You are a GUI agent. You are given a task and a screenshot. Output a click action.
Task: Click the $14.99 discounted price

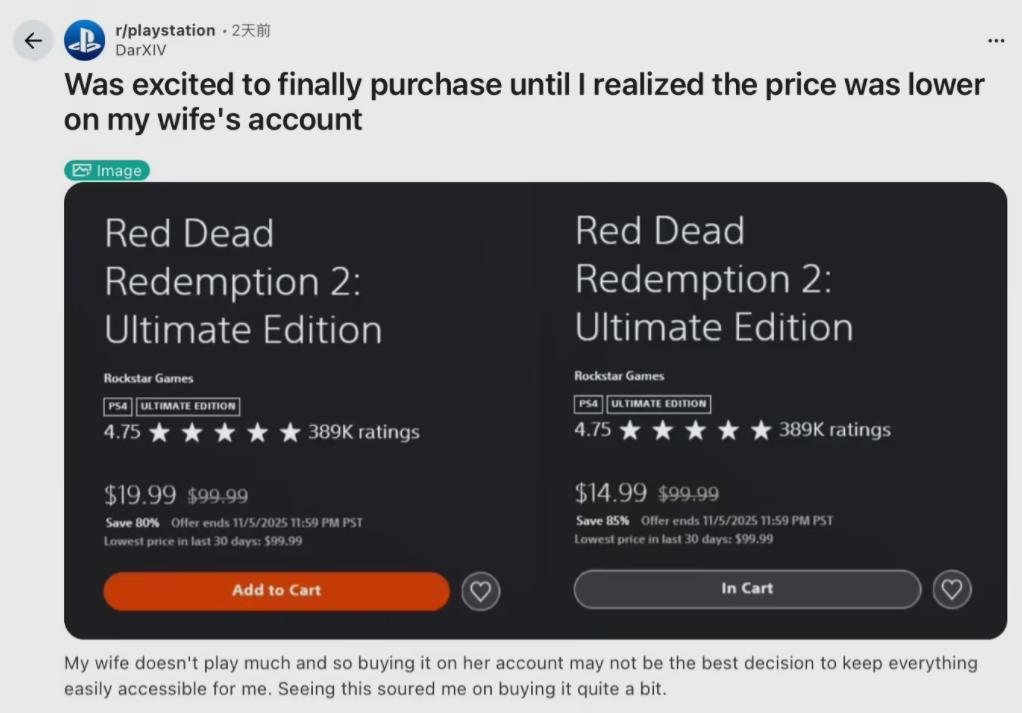click(611, 492)
